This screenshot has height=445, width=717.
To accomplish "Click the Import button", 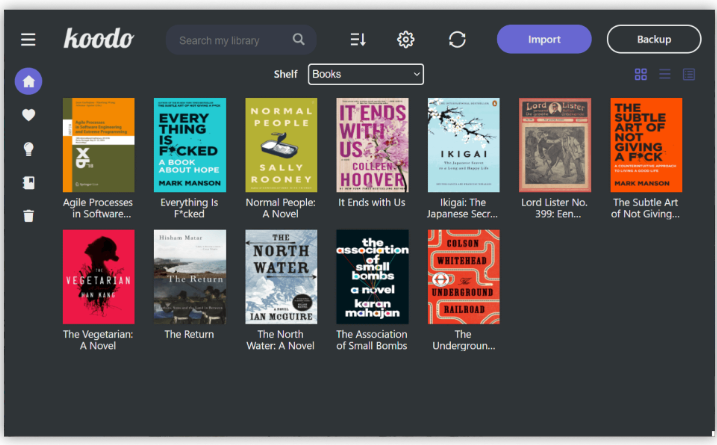I will [544, 40].
